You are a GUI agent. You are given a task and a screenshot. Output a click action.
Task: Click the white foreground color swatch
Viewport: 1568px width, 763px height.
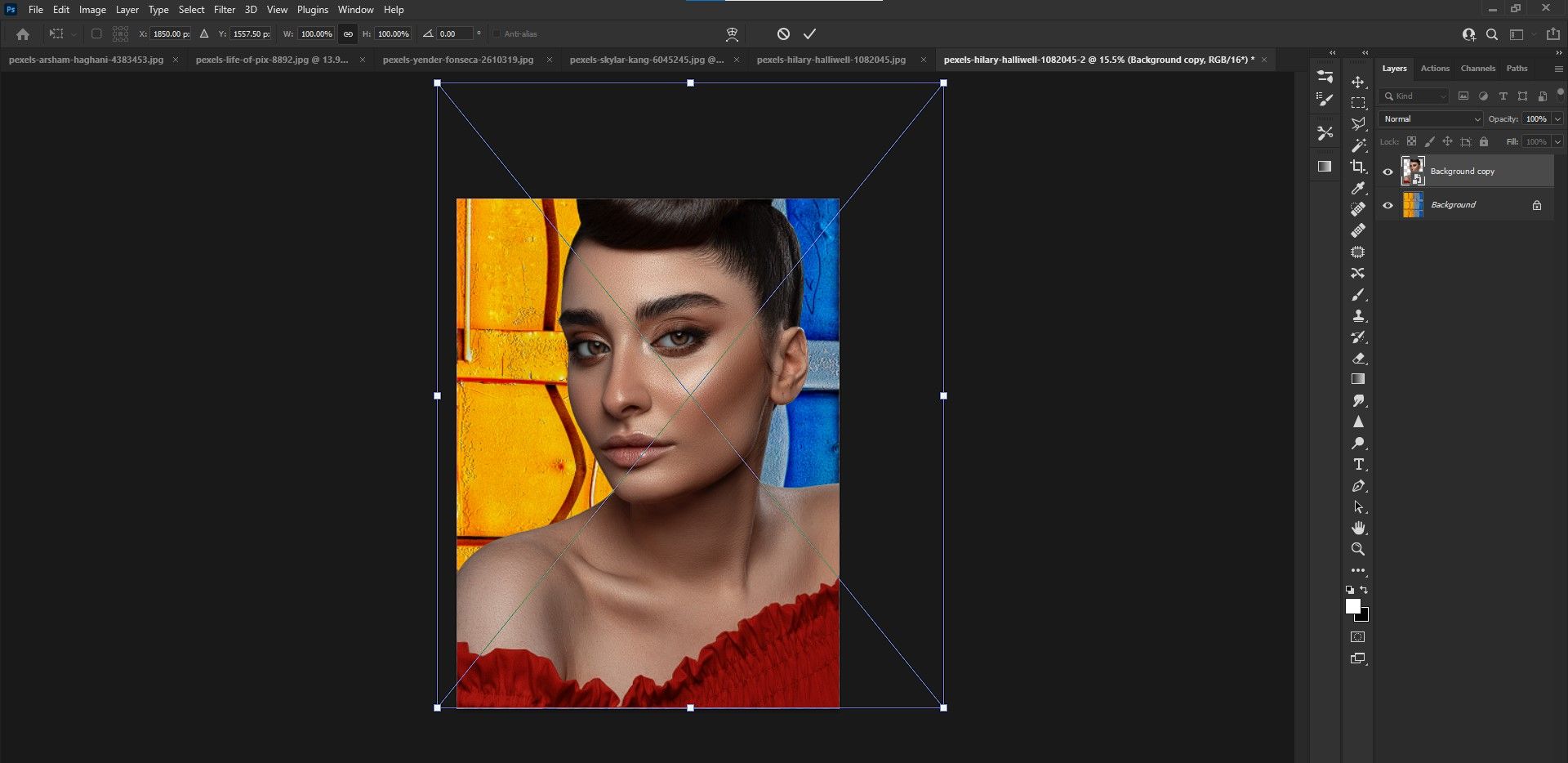tap(1352, 606)
